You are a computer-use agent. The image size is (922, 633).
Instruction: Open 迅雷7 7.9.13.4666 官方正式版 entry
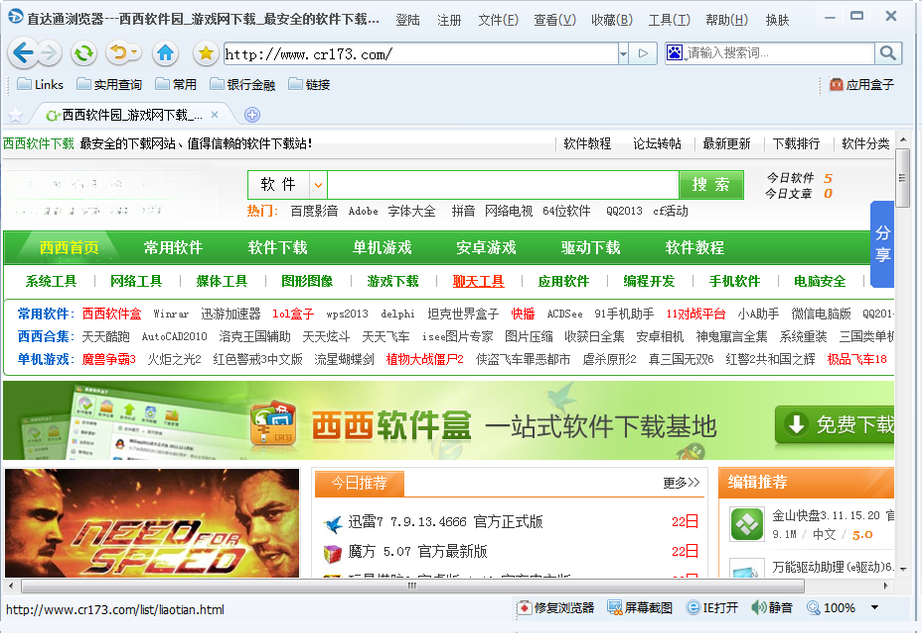click(445, 522)
